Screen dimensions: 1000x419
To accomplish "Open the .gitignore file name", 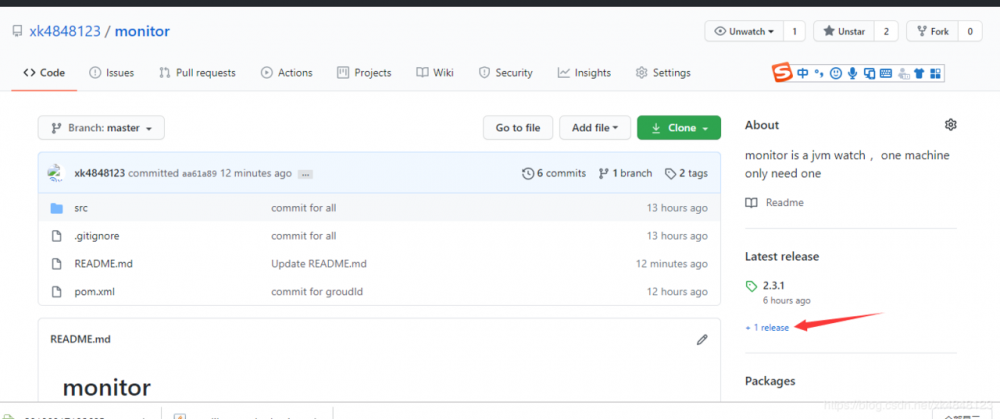I will coord(97,236).
